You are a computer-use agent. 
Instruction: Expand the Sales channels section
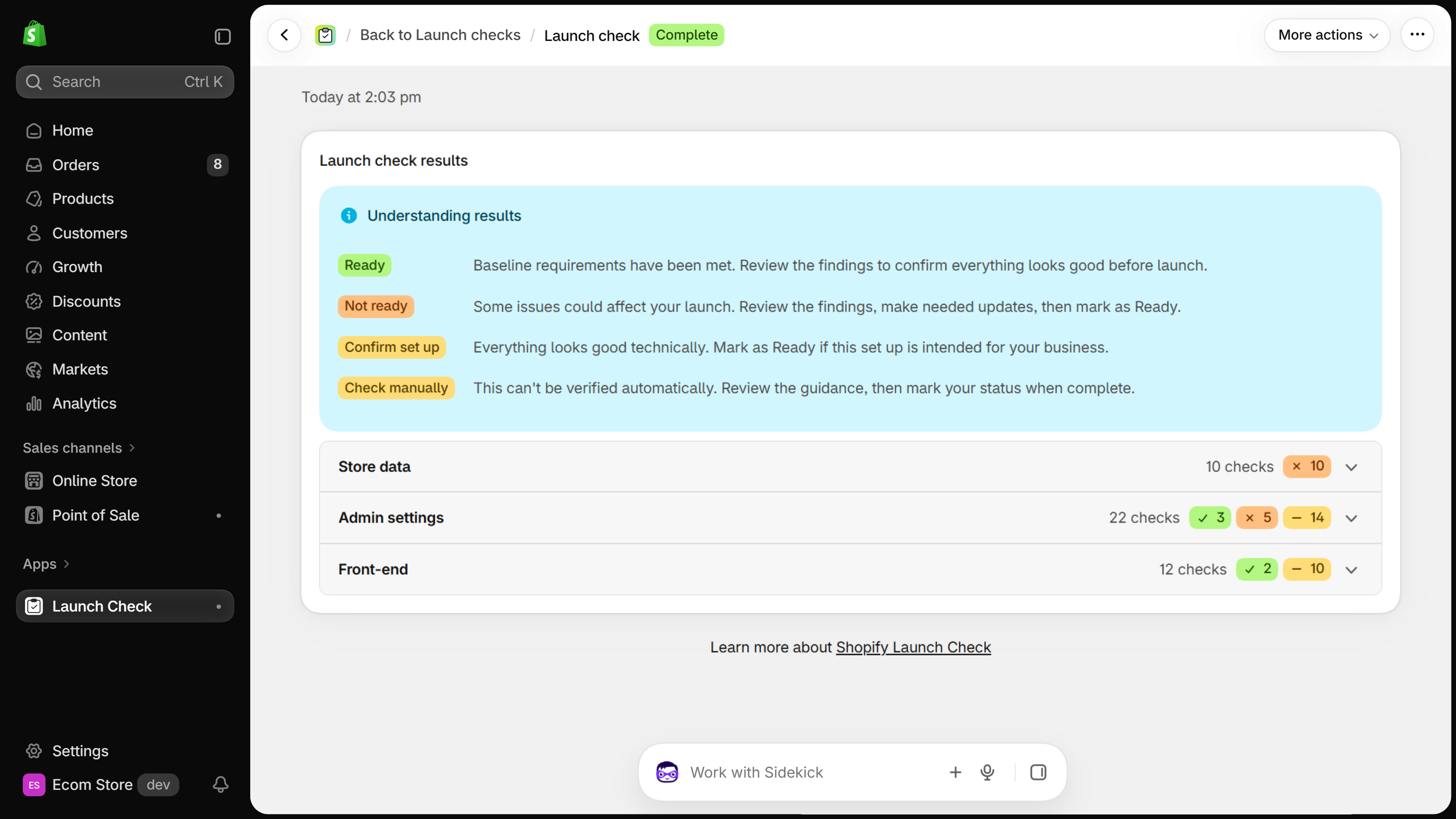[79, 448]
